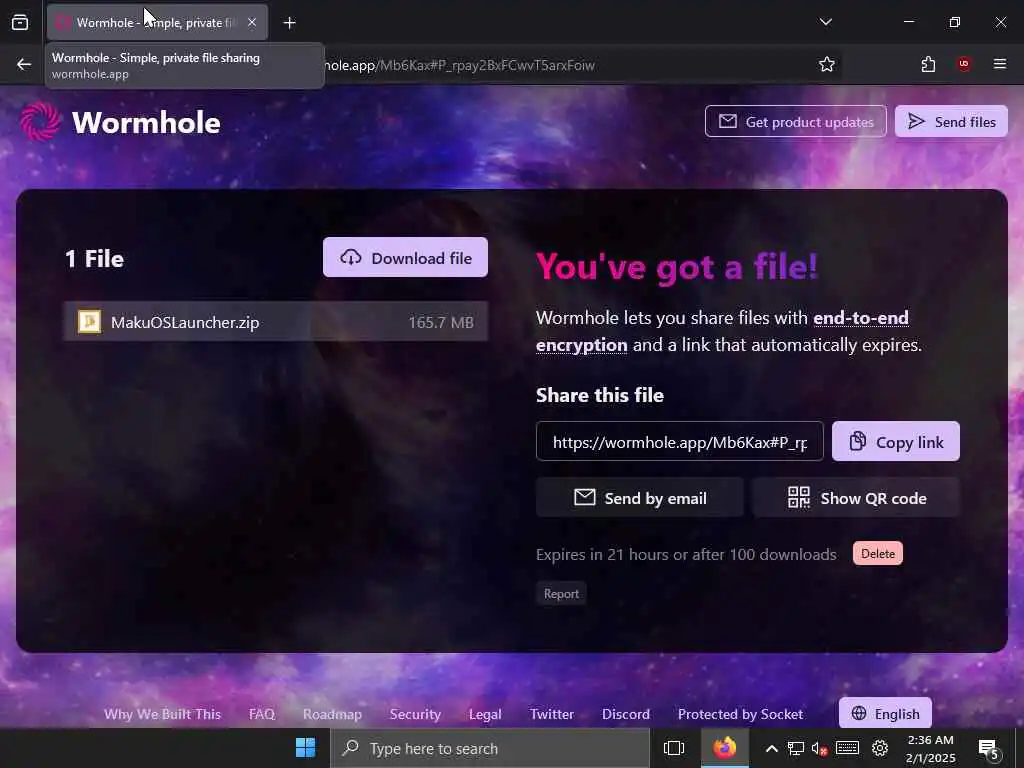Click the Expires in 21 hours text
The width and height of the screenshot is (1024, 768).
click(x=686, y=554)
